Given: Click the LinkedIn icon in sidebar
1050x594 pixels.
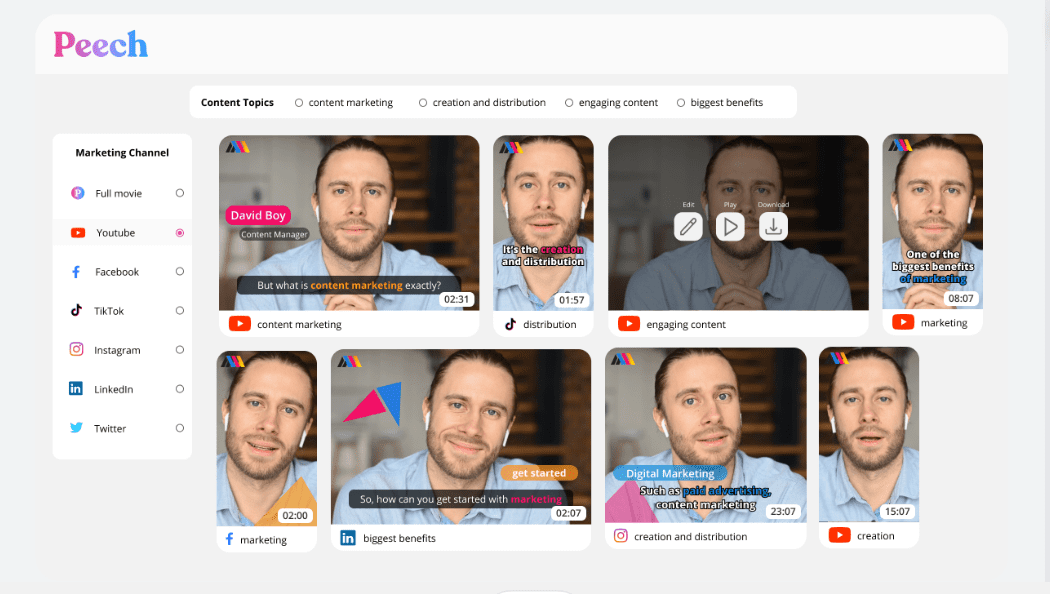Looking at the screenshot, I should pos(76,389).
